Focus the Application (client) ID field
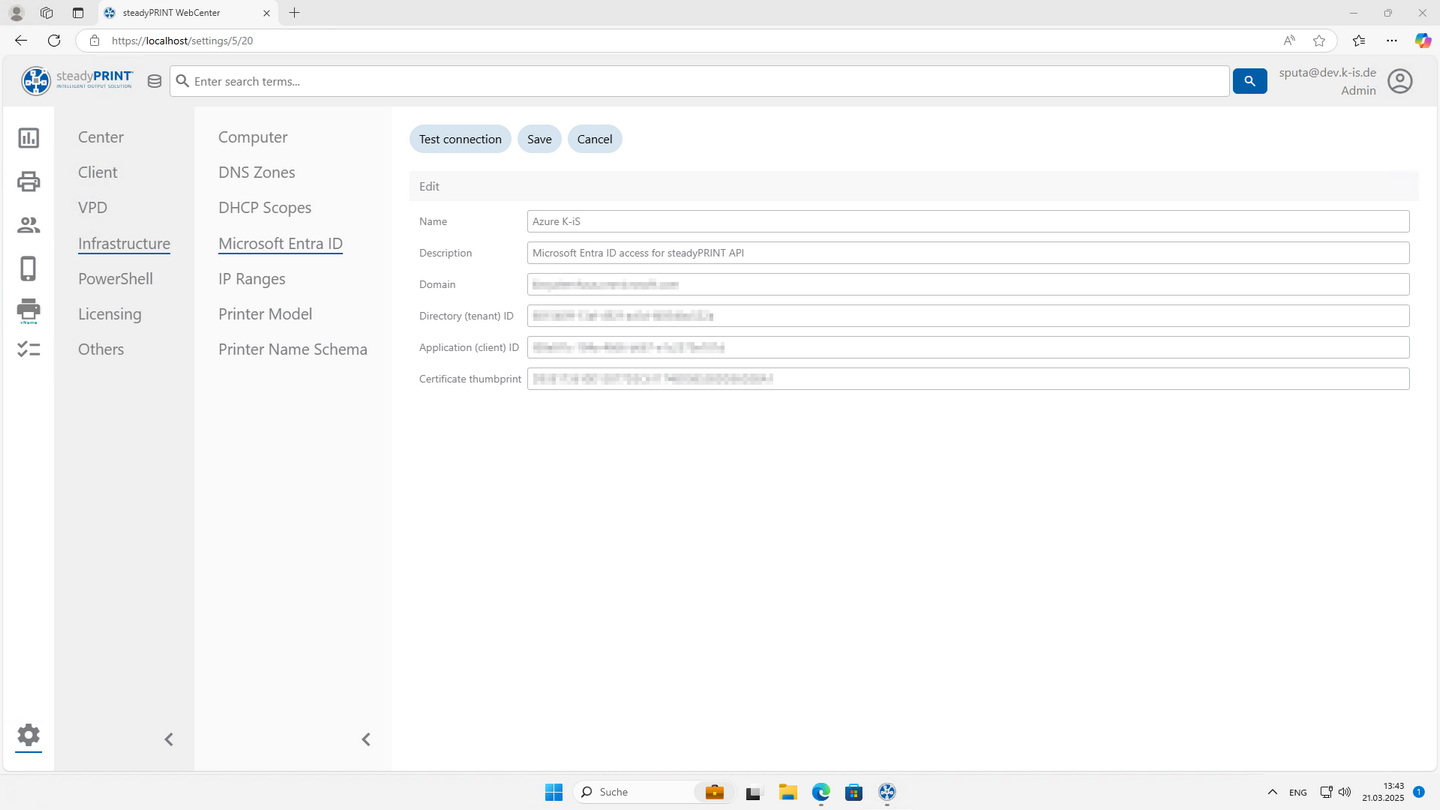 (x=968, y=347)
